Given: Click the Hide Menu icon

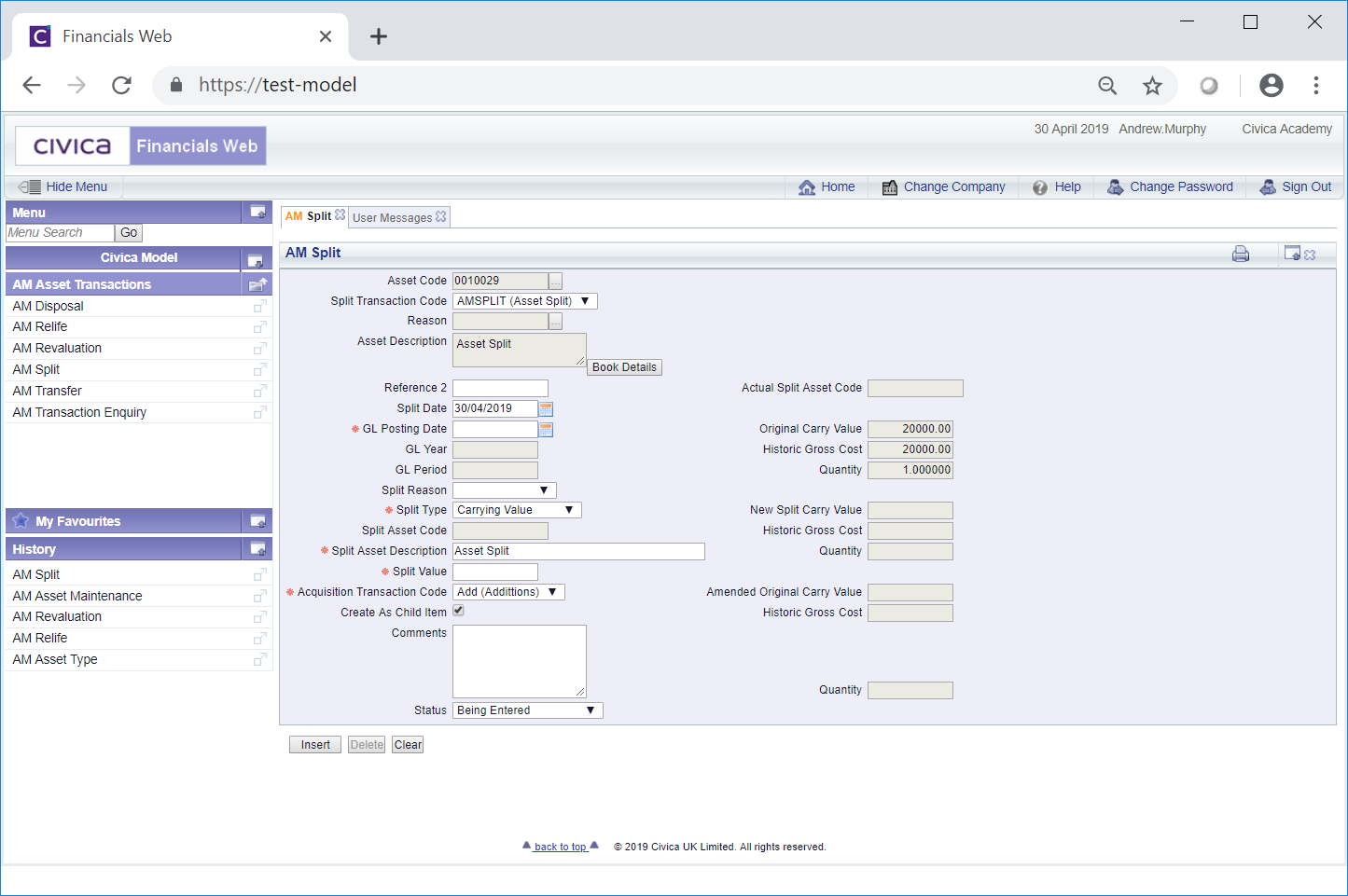Looking at the screenshot, I should 30,187.
